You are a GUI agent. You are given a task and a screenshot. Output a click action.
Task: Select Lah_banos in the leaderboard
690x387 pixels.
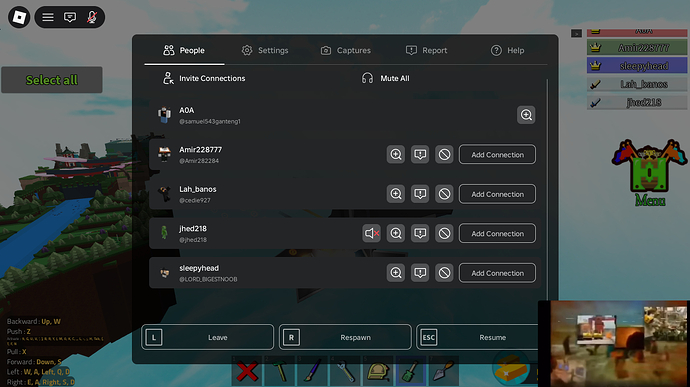[x=637, y=84]
